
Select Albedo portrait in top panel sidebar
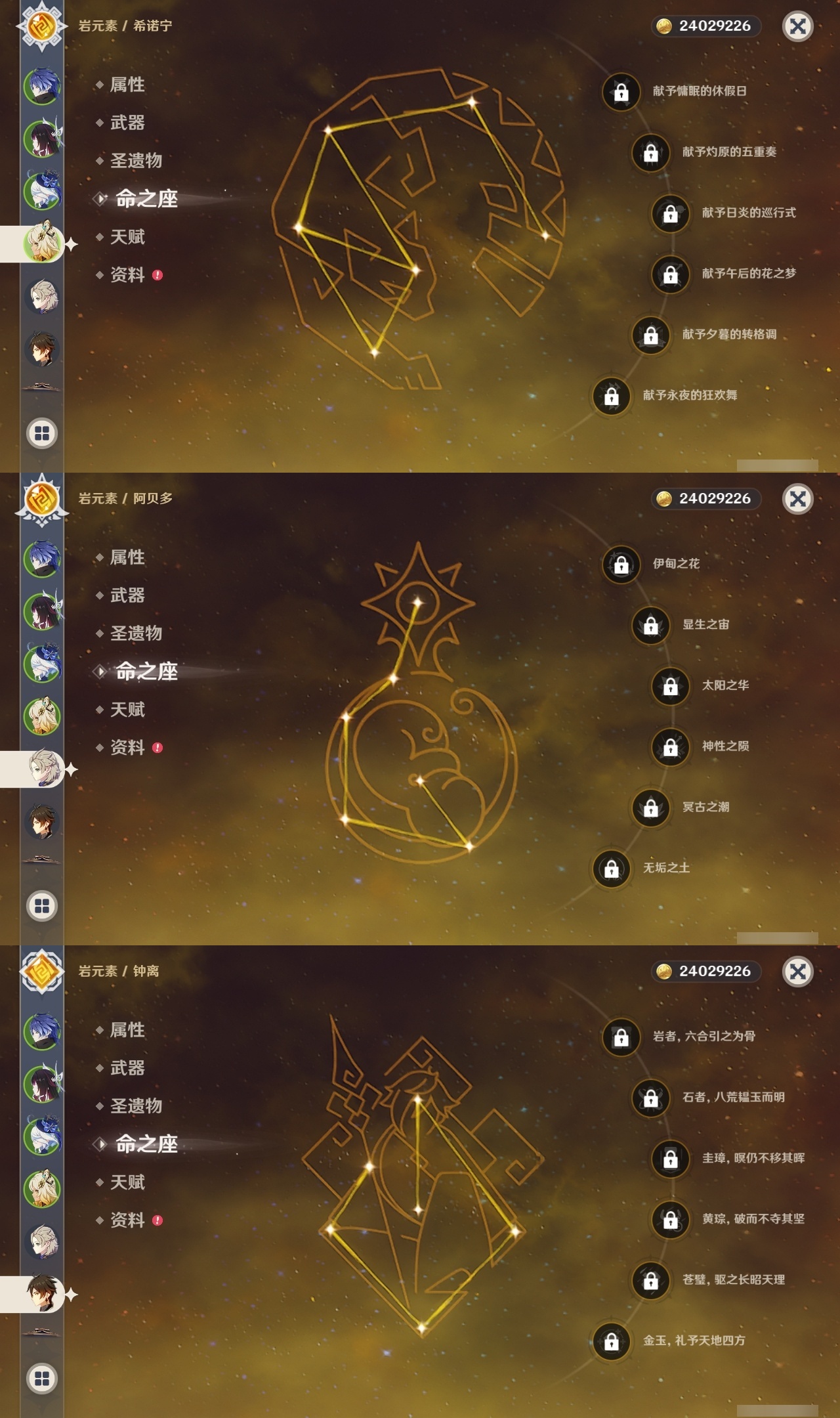[43, 296]
